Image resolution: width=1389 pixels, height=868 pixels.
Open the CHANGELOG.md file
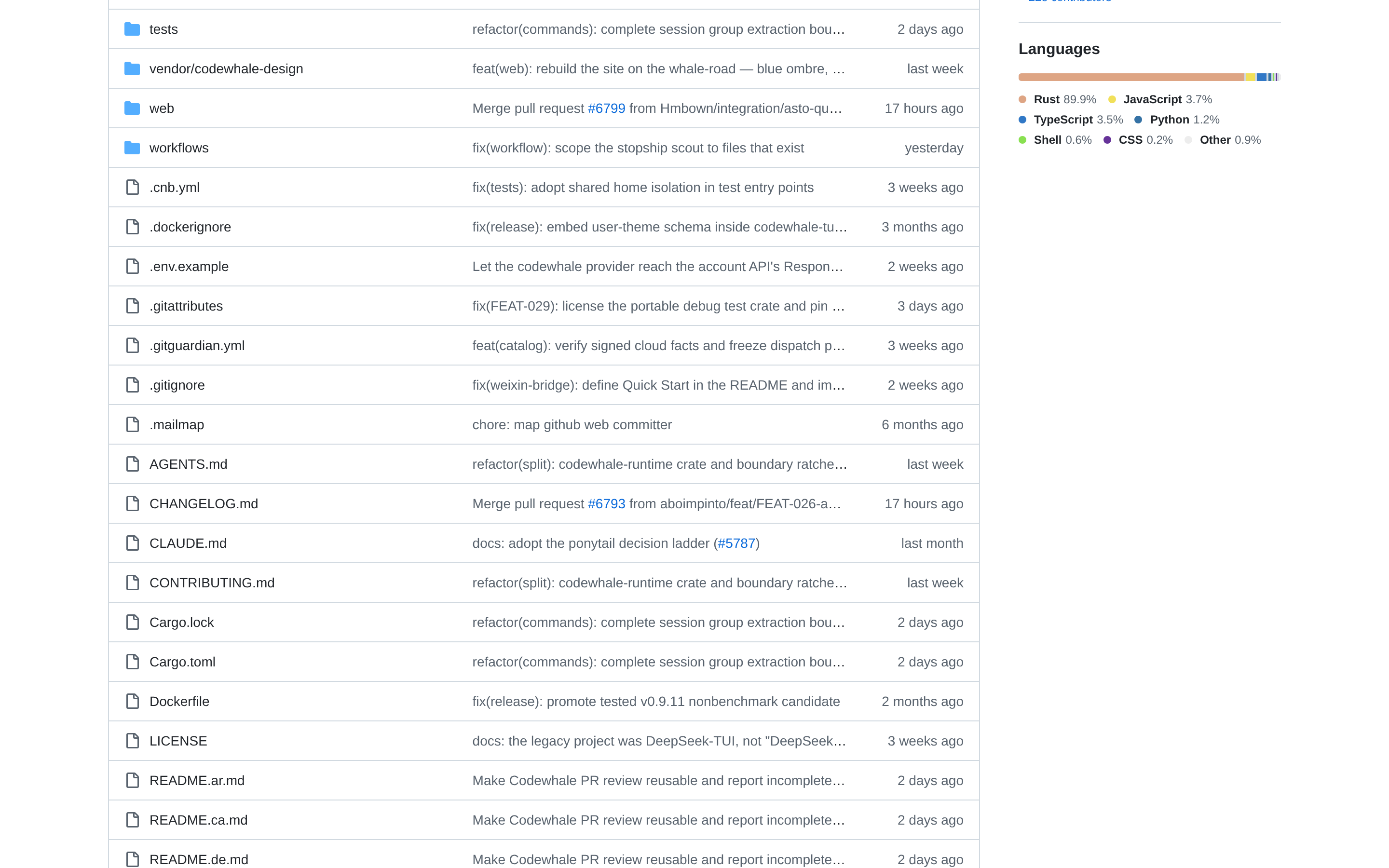[204, 504]
